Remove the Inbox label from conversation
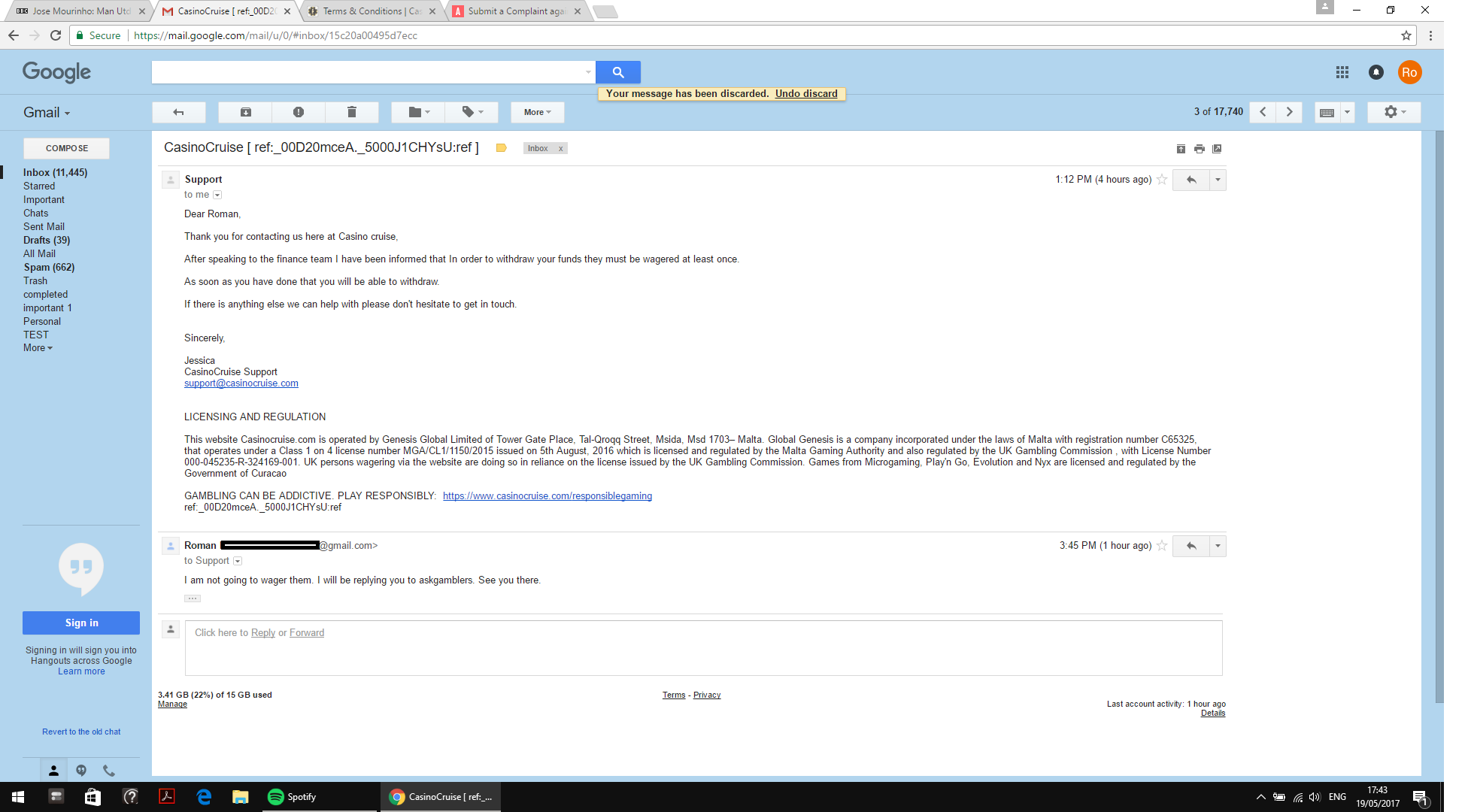1468x812 pixels. tap(560, 149)
